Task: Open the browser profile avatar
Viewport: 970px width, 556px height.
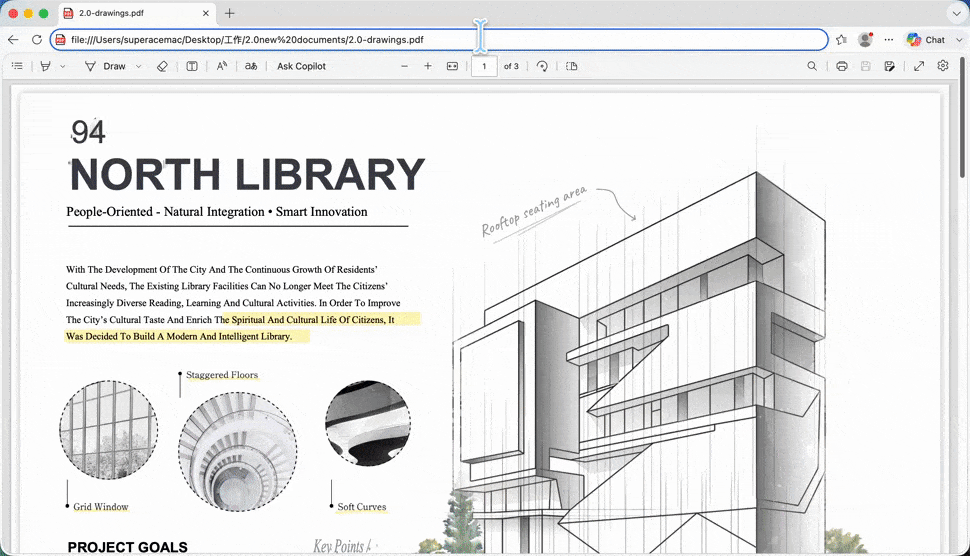Action: point(865,40)
